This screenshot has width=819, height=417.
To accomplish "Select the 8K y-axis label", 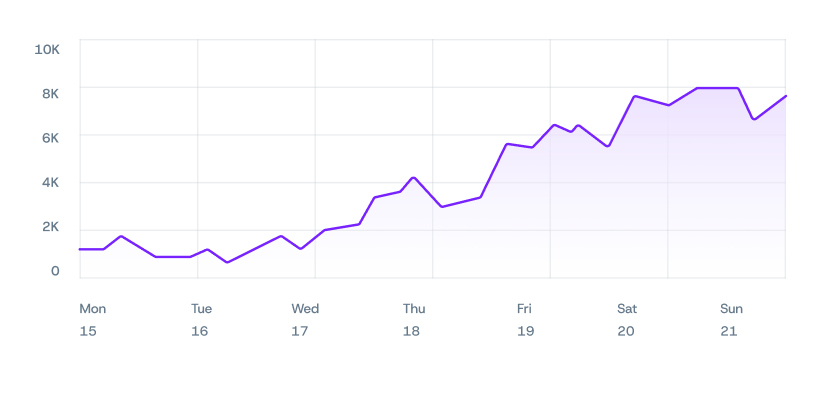I will point(50,93).
